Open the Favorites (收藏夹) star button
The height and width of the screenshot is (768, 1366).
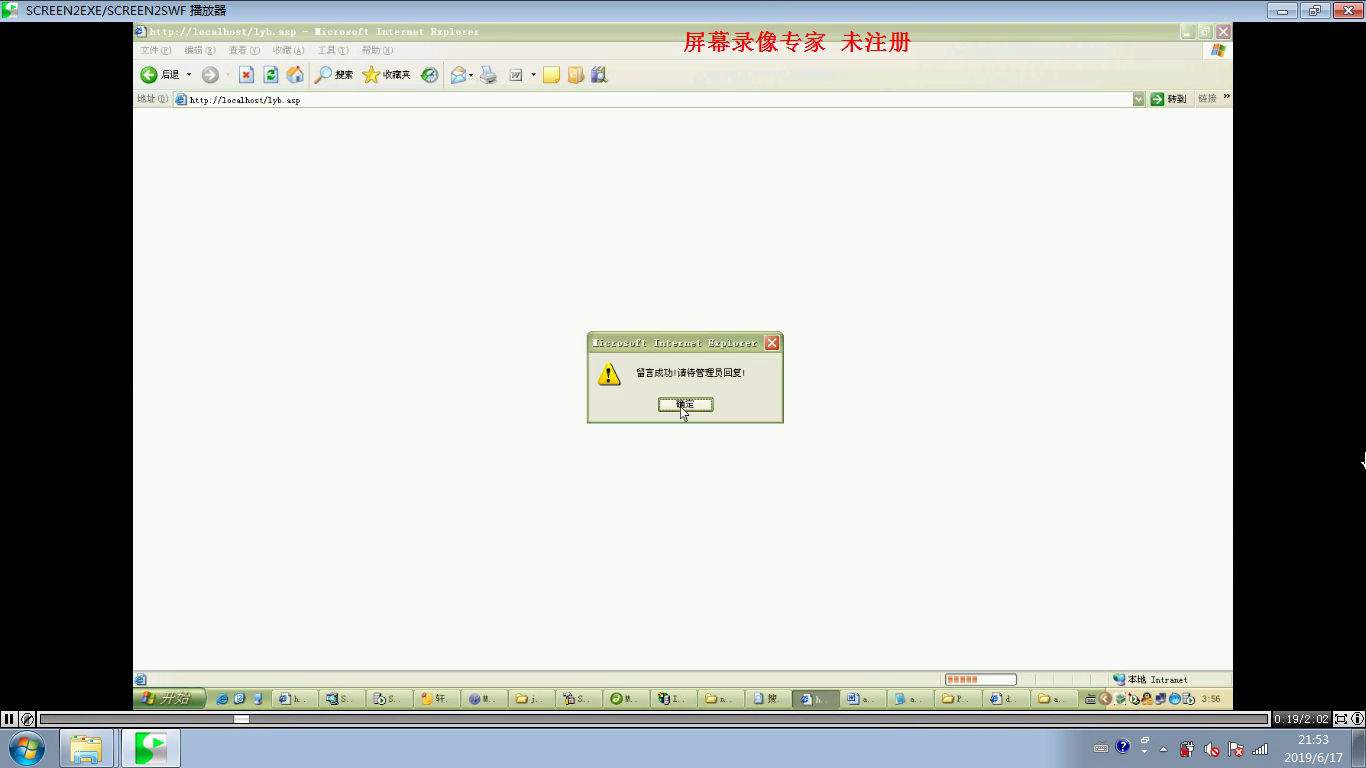387,75
